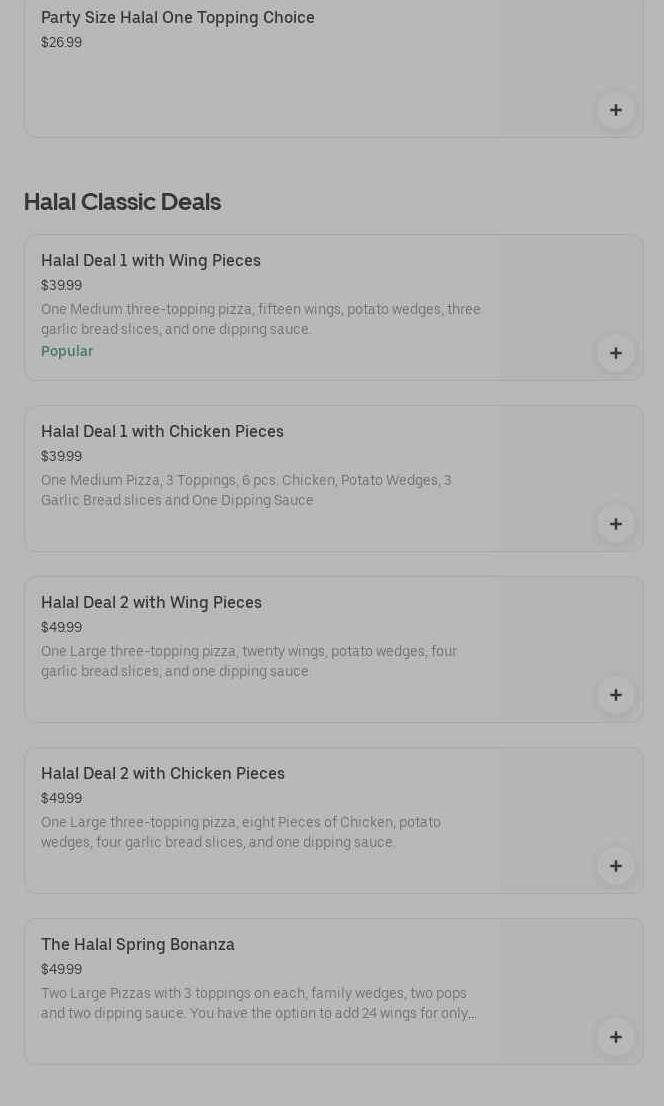Click the Halal Classic Deals section heading

[x=122, y=202]
